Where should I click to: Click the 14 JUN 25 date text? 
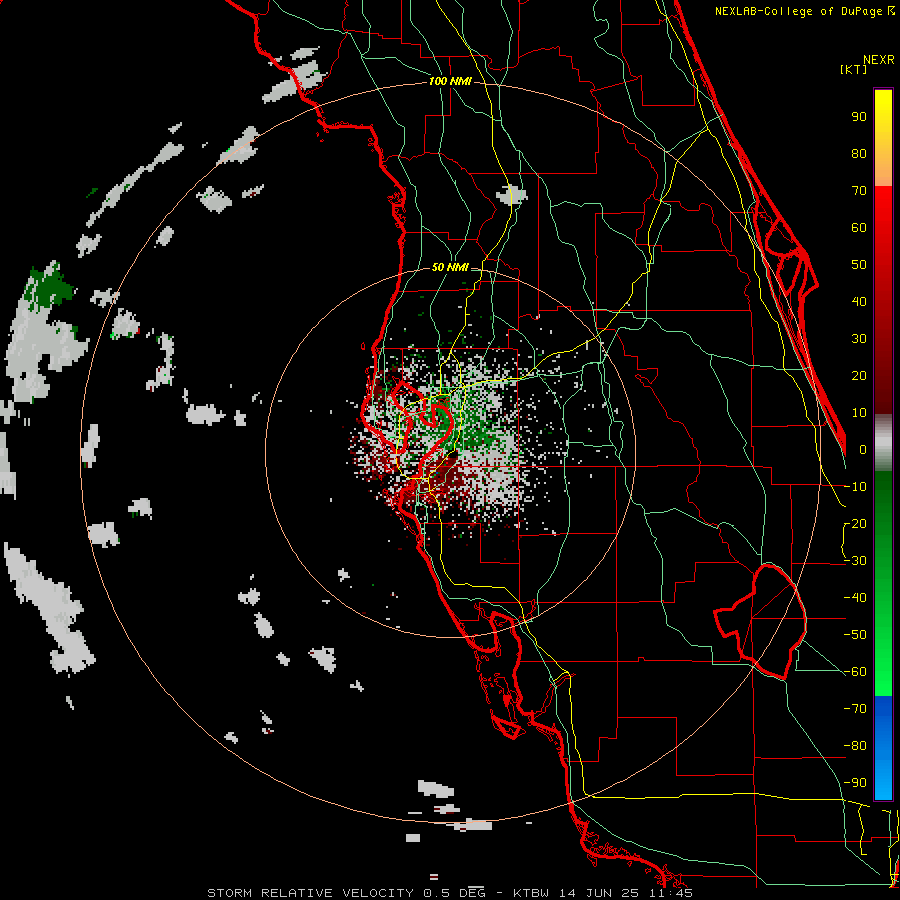(598, 893)
